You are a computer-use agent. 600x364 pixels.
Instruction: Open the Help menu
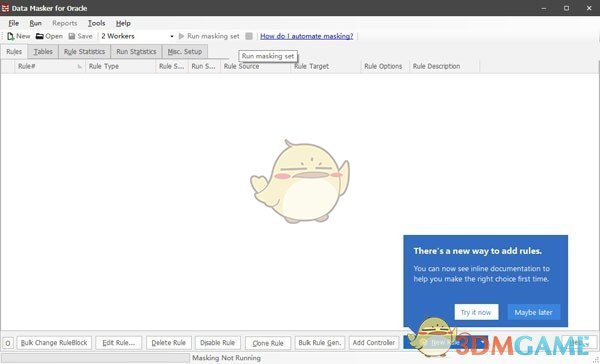[123, 23]
